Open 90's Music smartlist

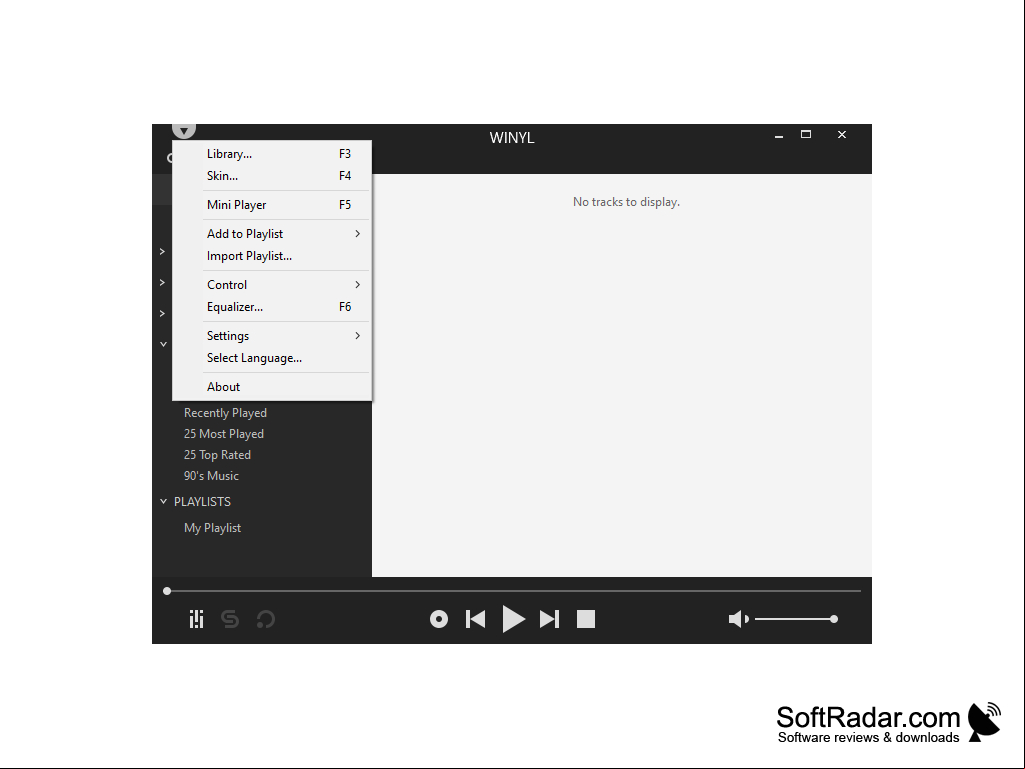tap(211, 475)
